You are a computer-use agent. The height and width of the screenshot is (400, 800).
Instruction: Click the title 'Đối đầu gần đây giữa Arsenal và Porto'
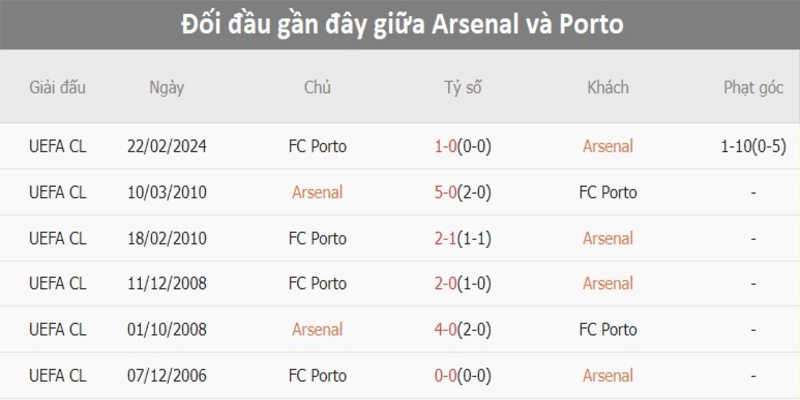pyautogui.click(x=400, y=24)
